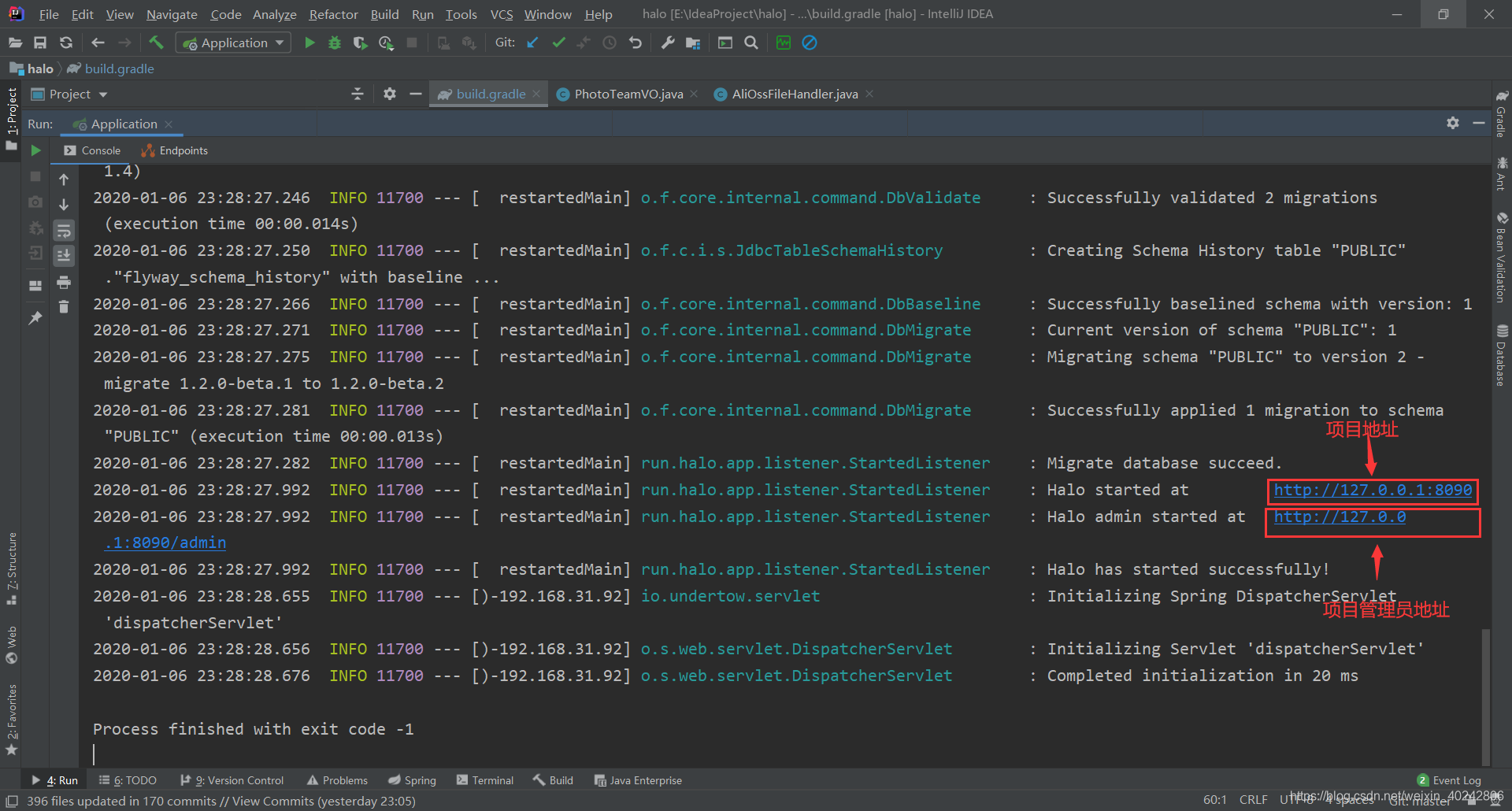Click the CRLF line separator in status bar
This screenshot has width=1512, height=811.
coord(1253,799)
